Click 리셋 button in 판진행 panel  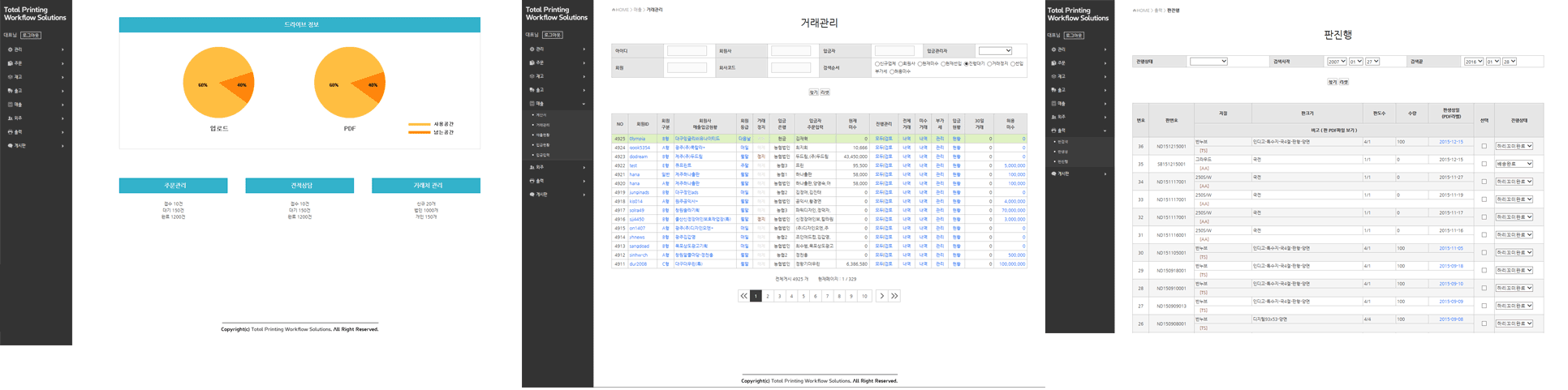click(1343, 82)
